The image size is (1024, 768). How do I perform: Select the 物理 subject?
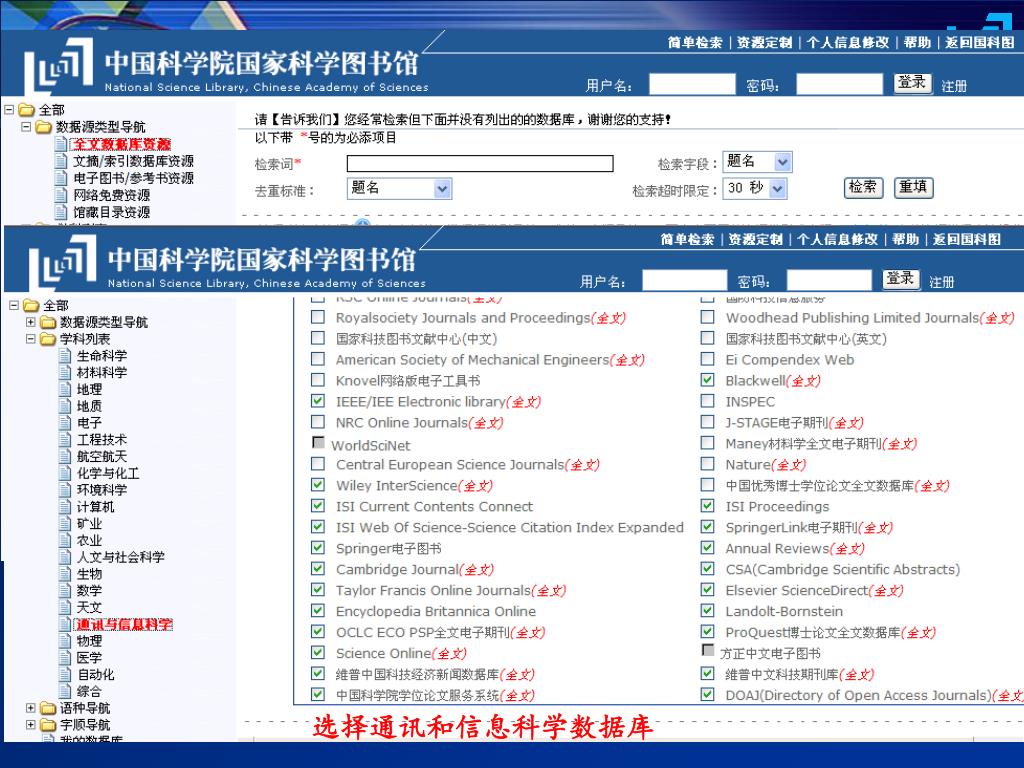pyautogui.click(x=89, y=641)
